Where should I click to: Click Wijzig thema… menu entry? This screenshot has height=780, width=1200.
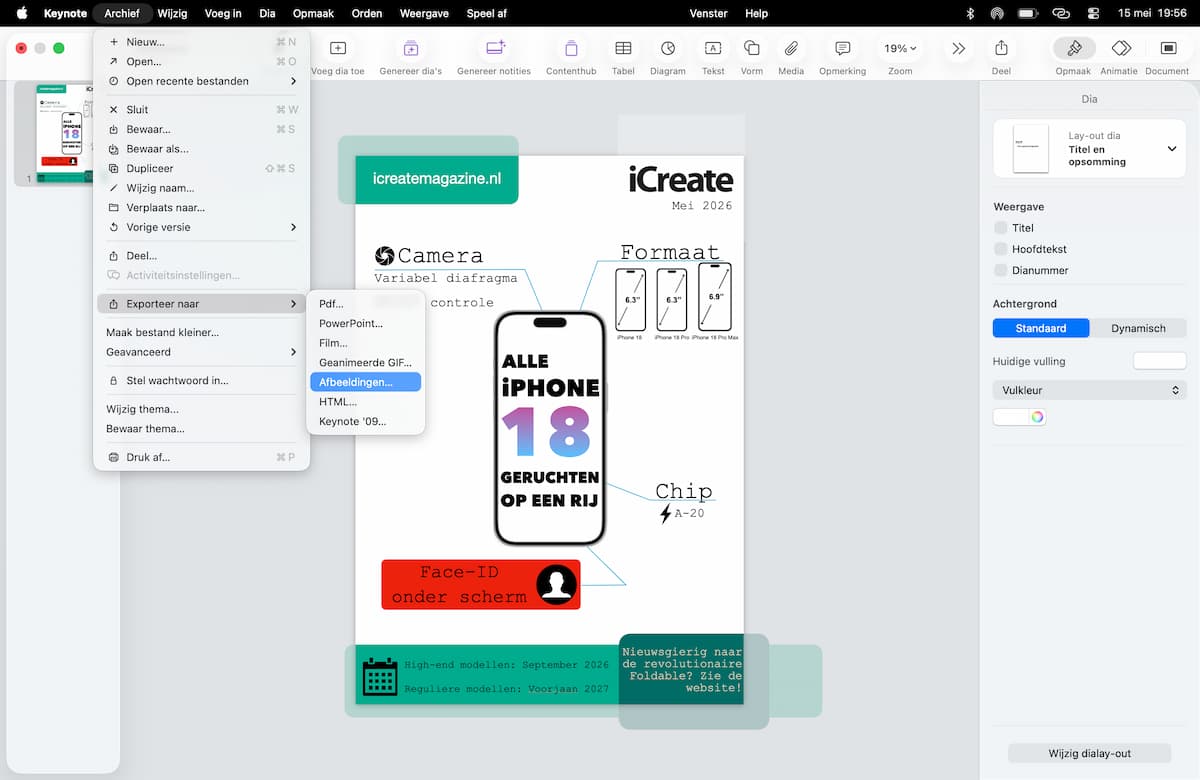[202, 409]
